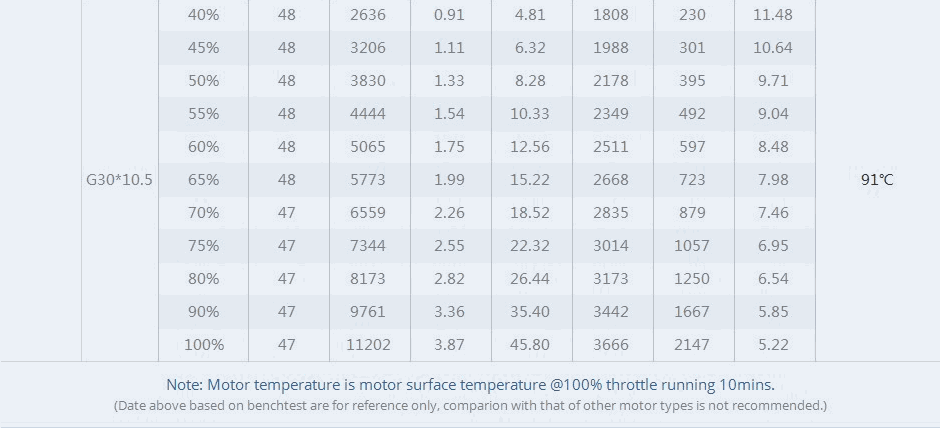The height and width of the screenshot is (428, 940).
Task: Click the benchtest reference disclaimer text
Action: [470, 406]
